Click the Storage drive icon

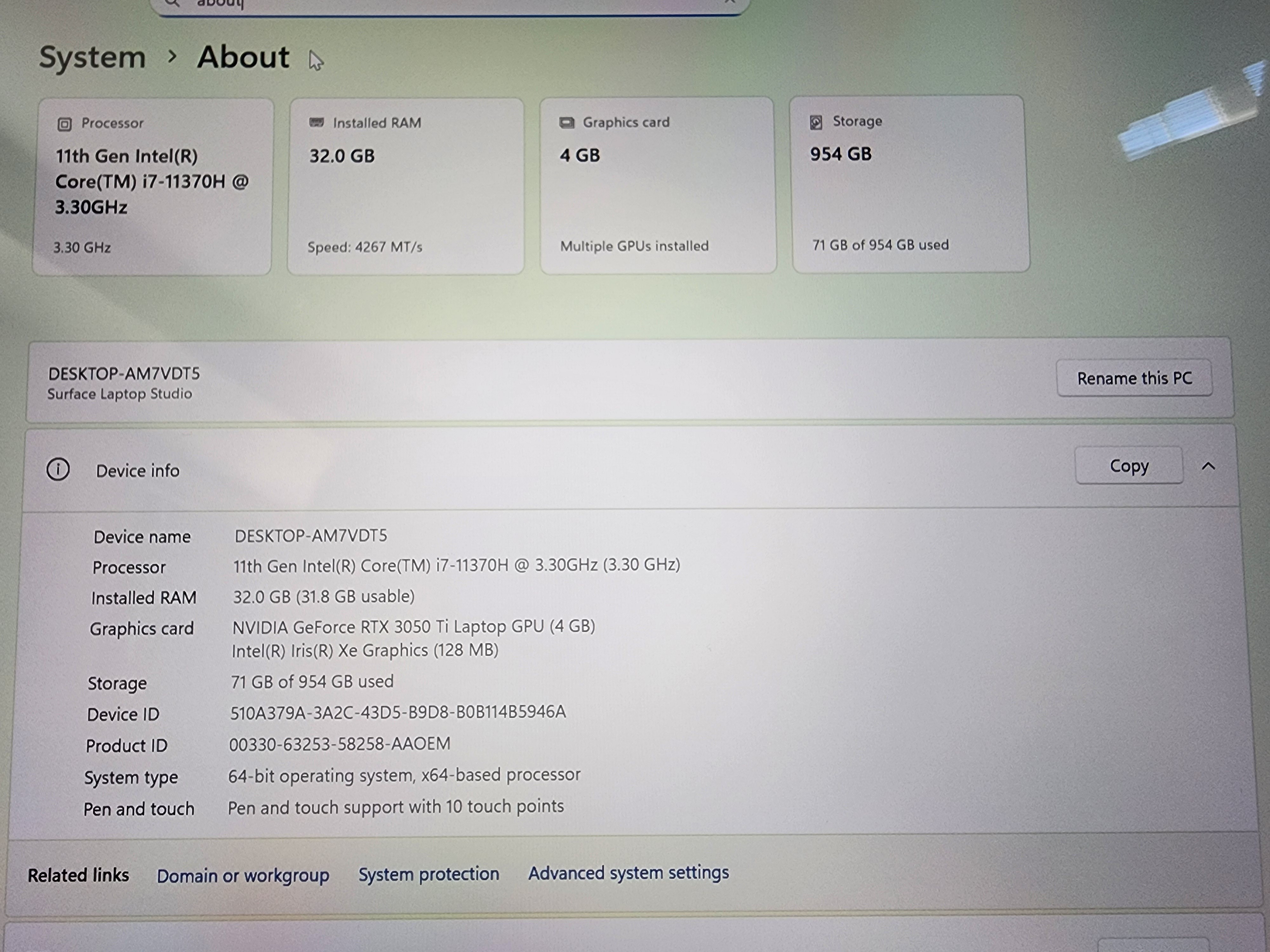coord(816,122)
